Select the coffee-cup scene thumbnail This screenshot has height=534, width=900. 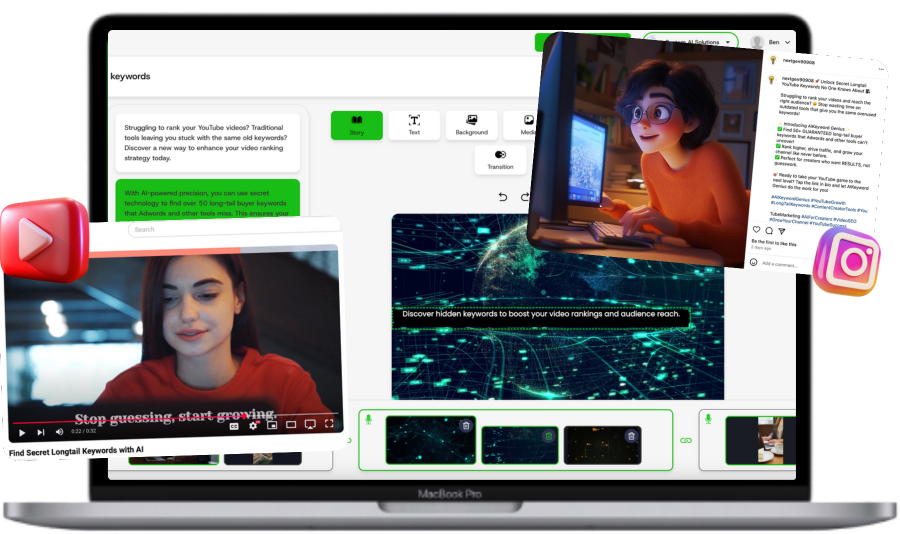760,440
